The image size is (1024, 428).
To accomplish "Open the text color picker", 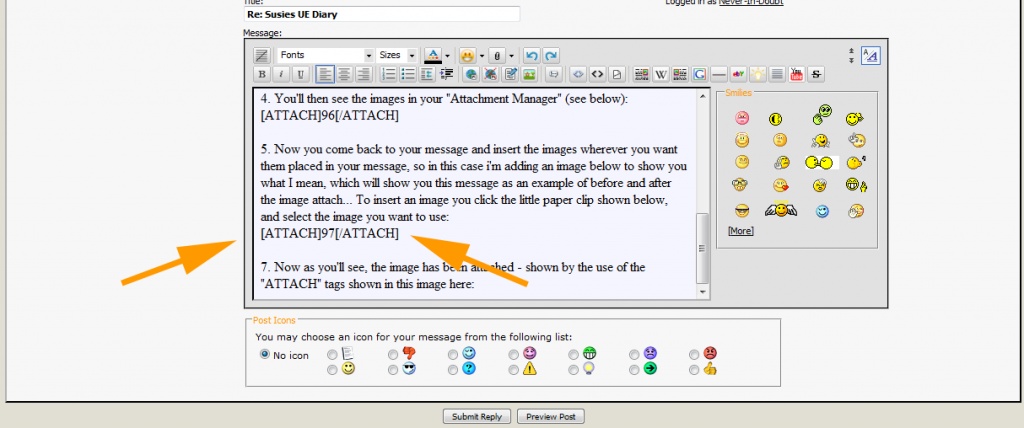I will (x=447, y=55).
